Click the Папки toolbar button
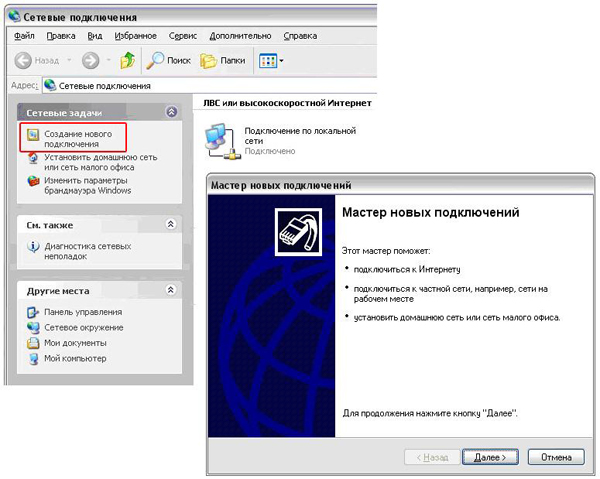This screenshot has height=479, width=600. point(223,60)
